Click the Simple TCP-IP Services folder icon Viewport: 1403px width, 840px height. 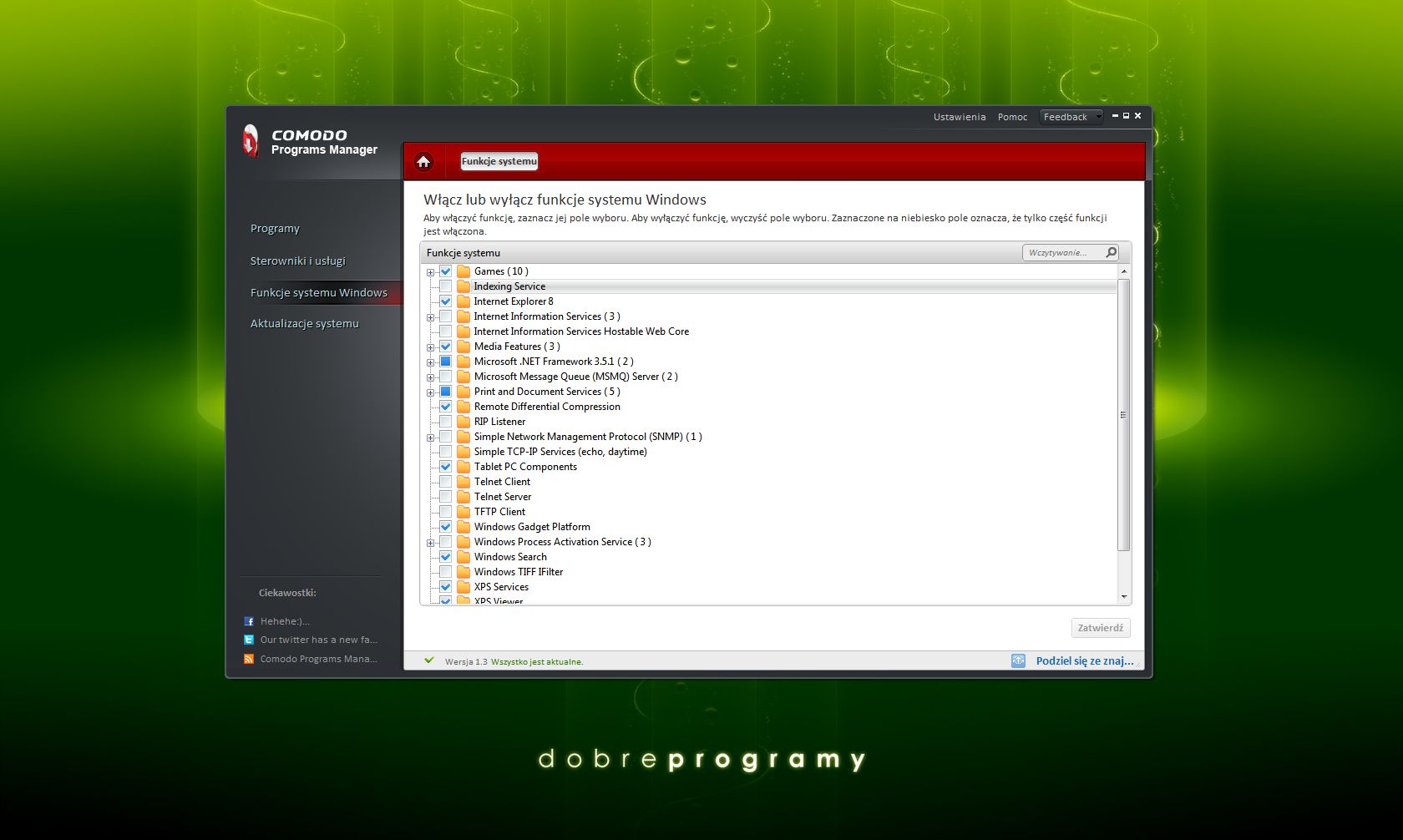click(x=463, y=452)
